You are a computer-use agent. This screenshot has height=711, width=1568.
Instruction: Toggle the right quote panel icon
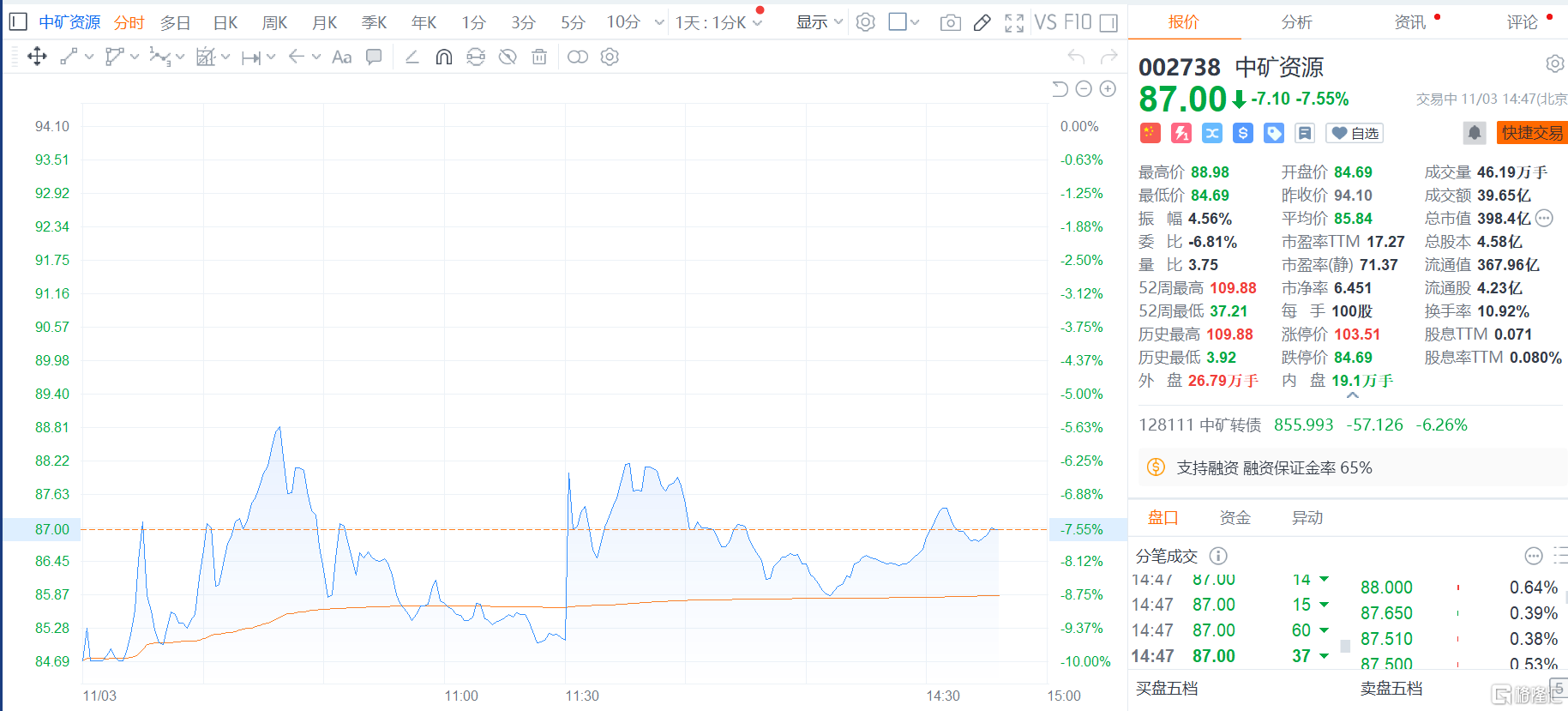1108,23
